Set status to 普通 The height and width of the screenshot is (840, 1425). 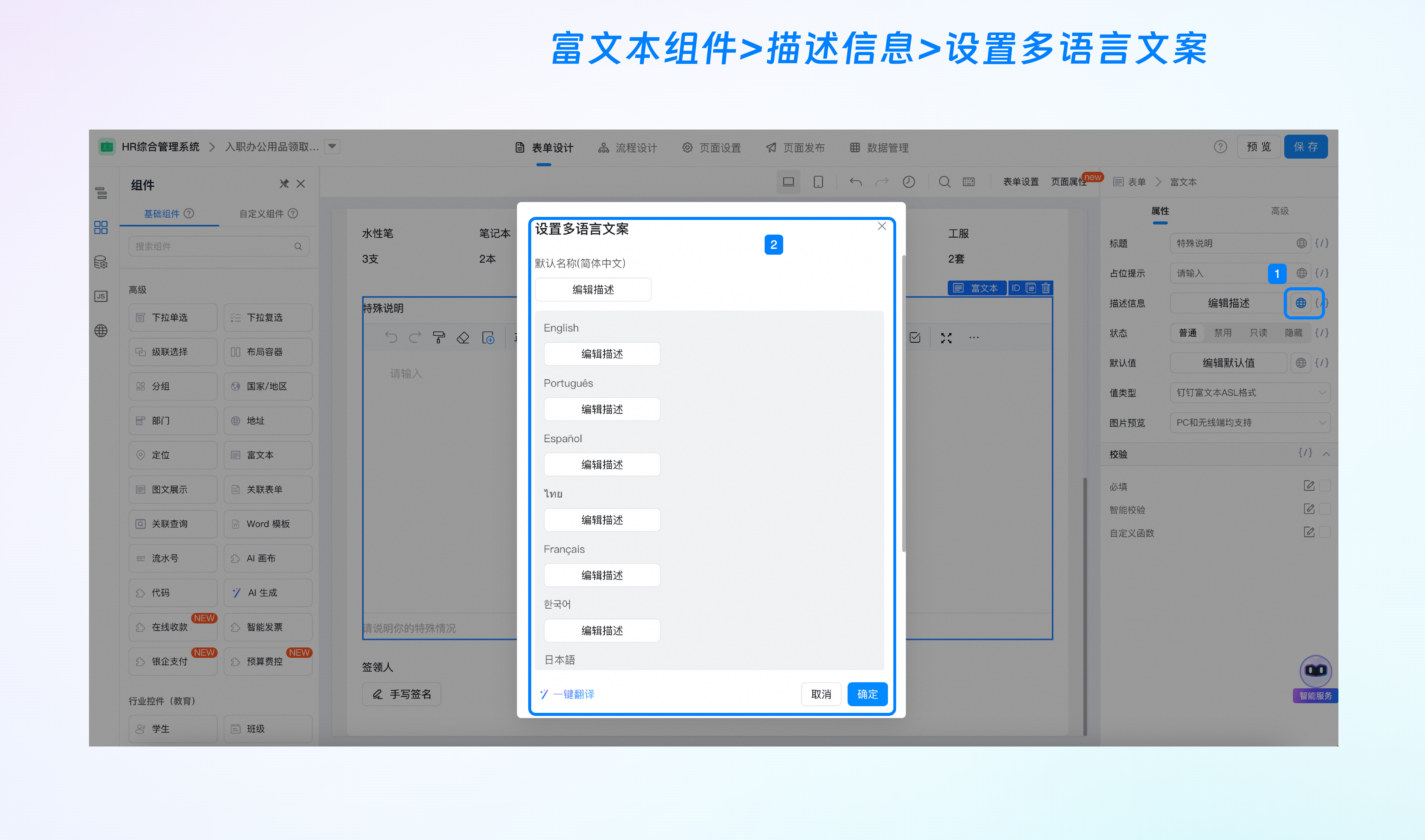pos(1188,333)
